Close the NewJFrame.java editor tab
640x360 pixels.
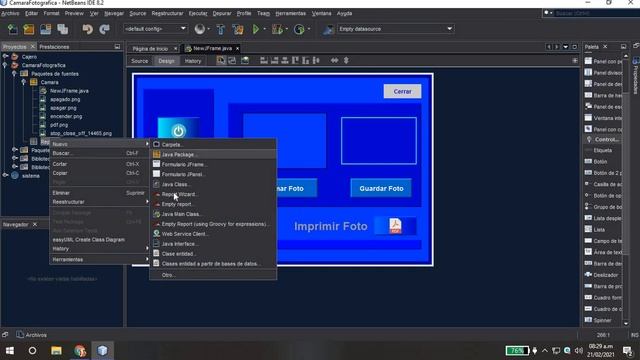click(x=237, y=48)
